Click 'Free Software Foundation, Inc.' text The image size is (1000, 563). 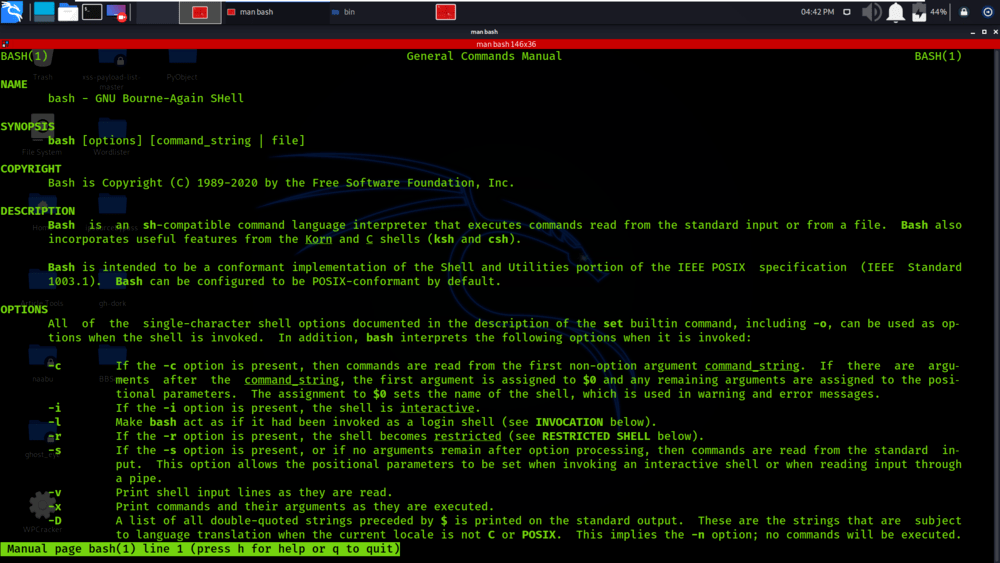(413, 183)
